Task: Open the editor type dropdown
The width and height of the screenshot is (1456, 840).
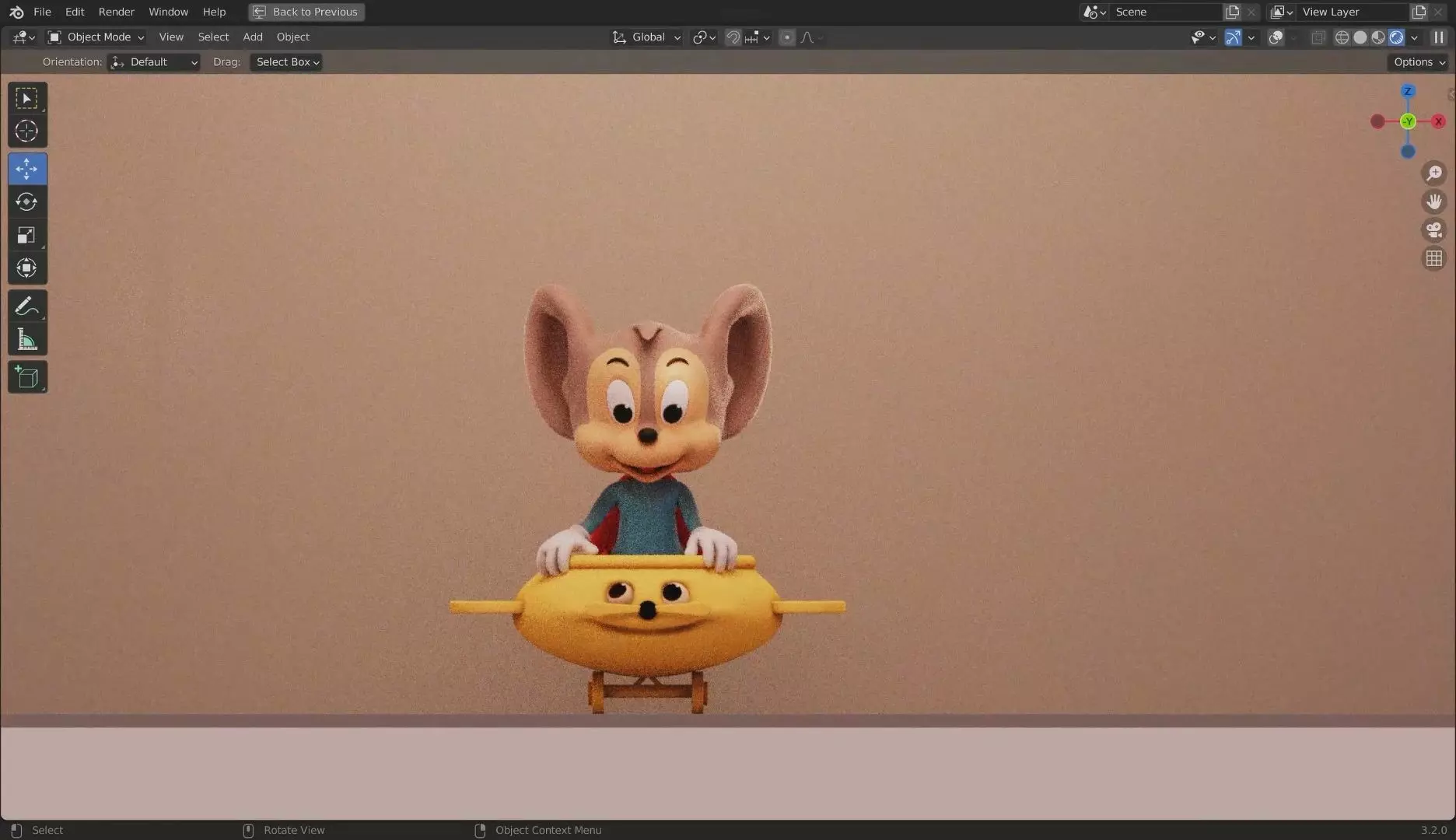Action: pyautogui.click(x=23, y=37)
